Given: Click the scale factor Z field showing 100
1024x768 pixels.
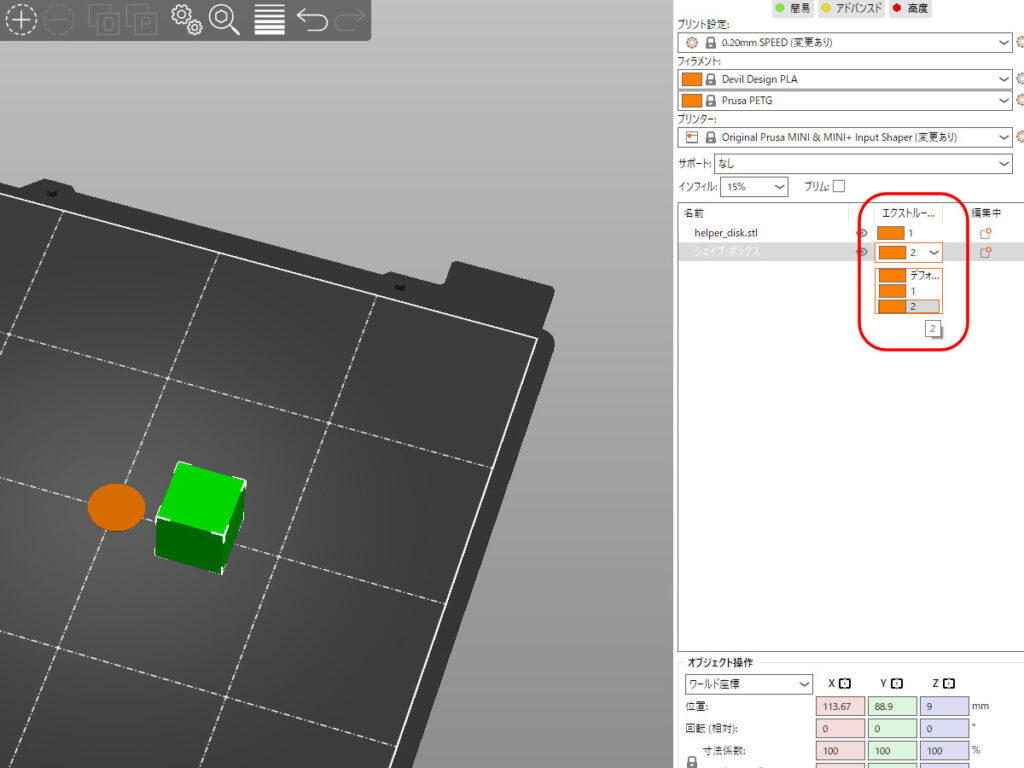Looking at the screenshot, I should [944, 750].
